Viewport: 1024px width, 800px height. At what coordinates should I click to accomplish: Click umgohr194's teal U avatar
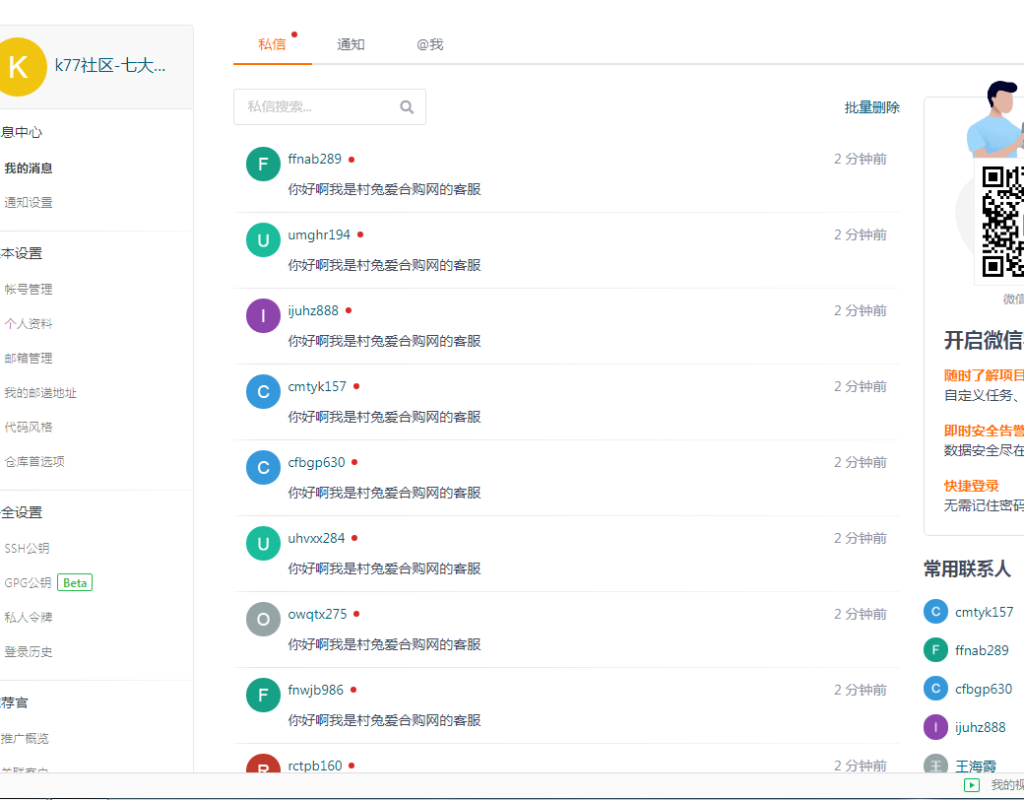(x=263, y=240)
